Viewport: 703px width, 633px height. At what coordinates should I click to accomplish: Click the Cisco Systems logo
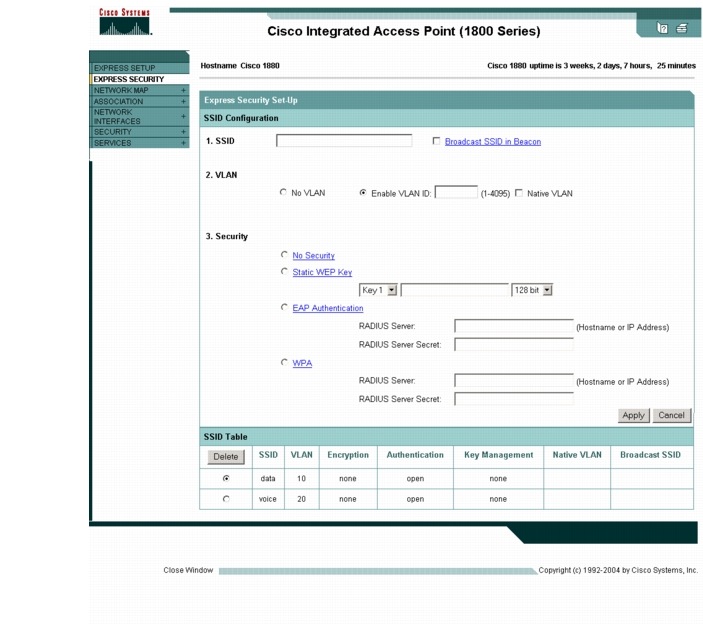(125, 22)
